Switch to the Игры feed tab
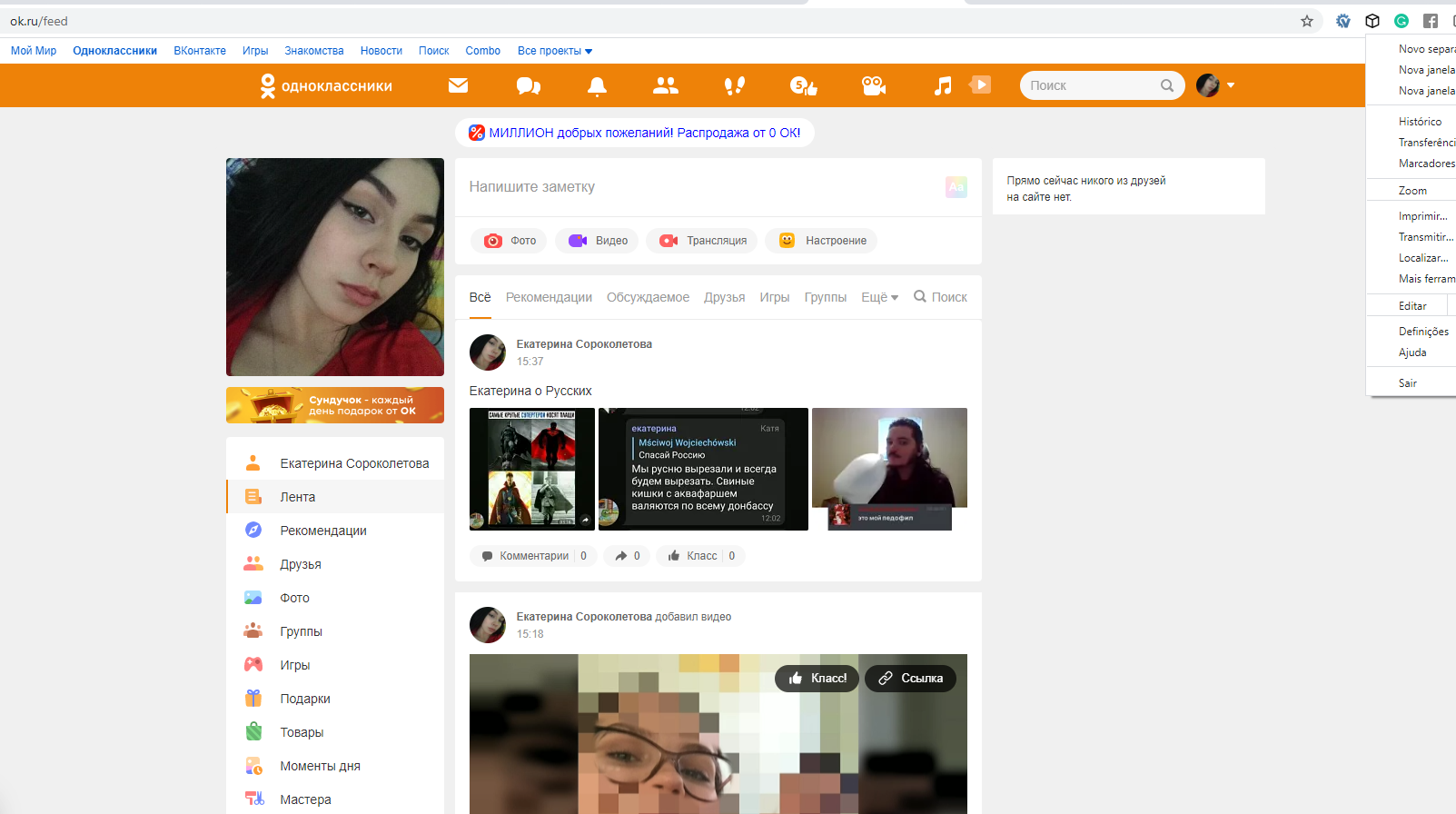 pyautogui.click(x=774, y=297)
